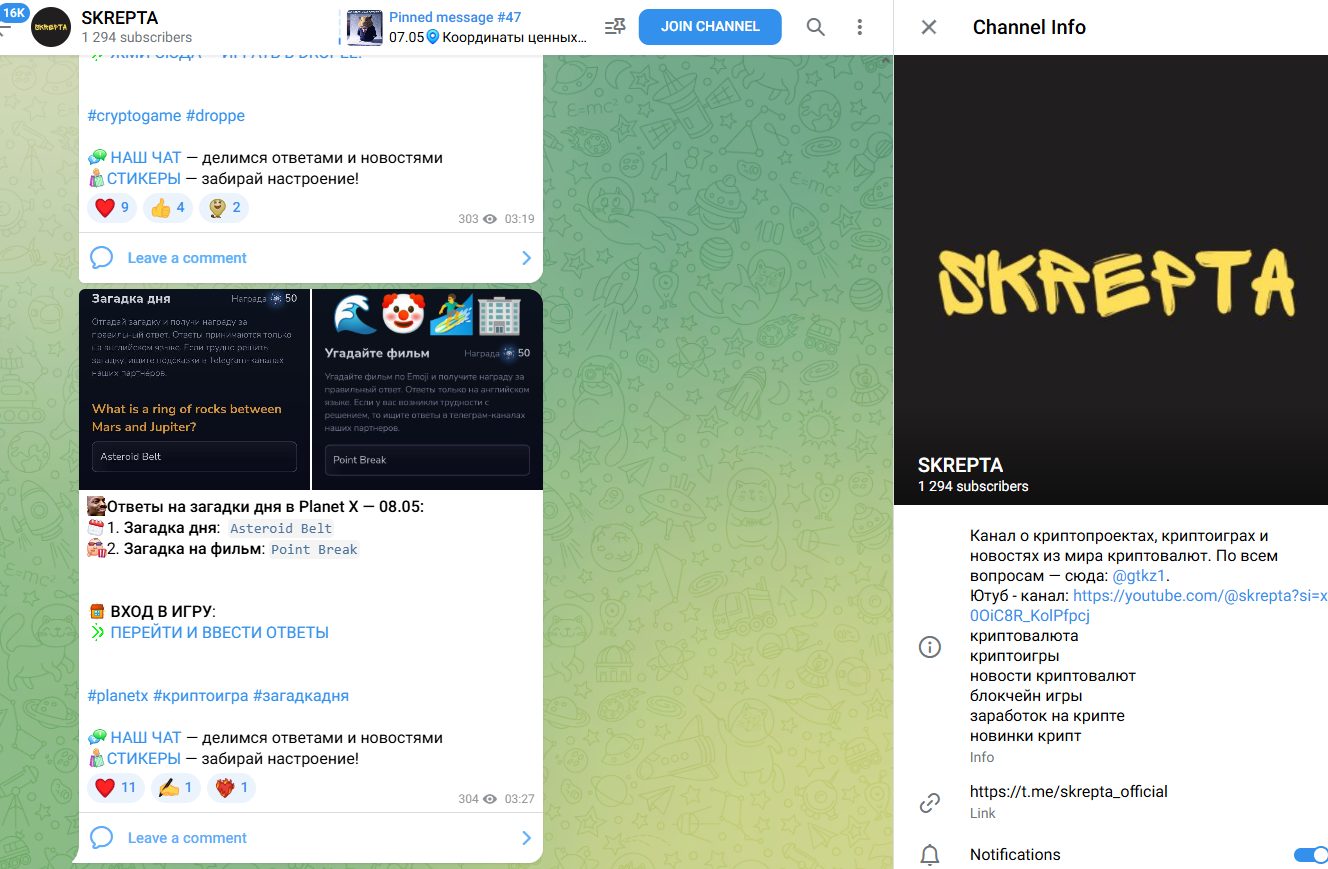This screenshot has width=1328, height=869.
Task: Click the pinned message thumbnail image
Action: pyautogui.click(x=365, y=27)
